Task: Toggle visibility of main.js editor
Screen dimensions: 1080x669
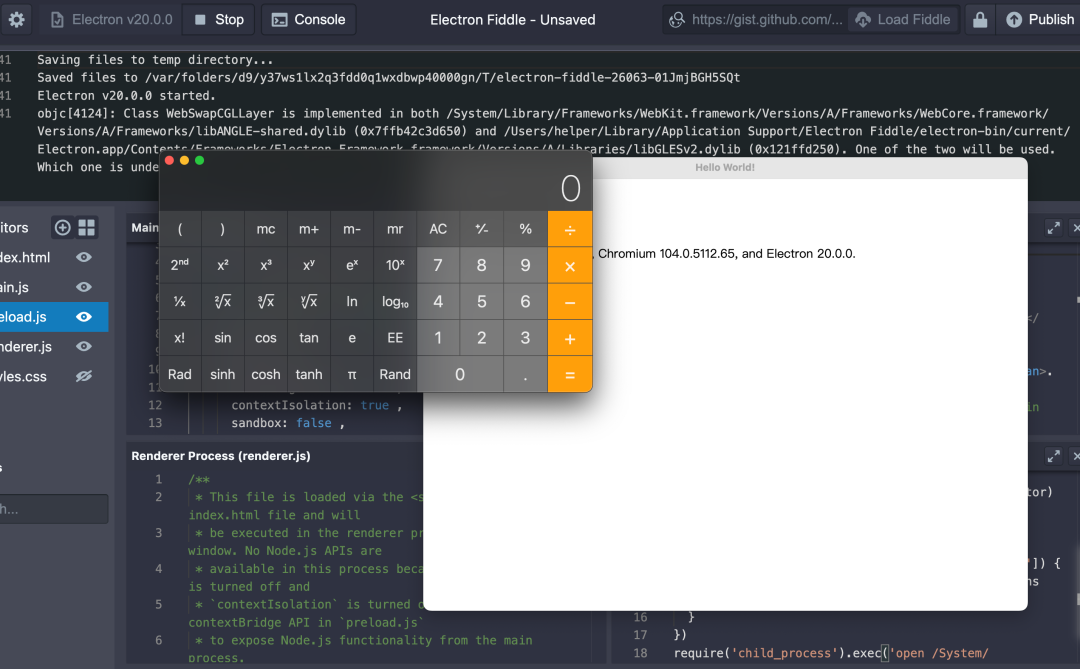Action: click(x=84, y=287)
